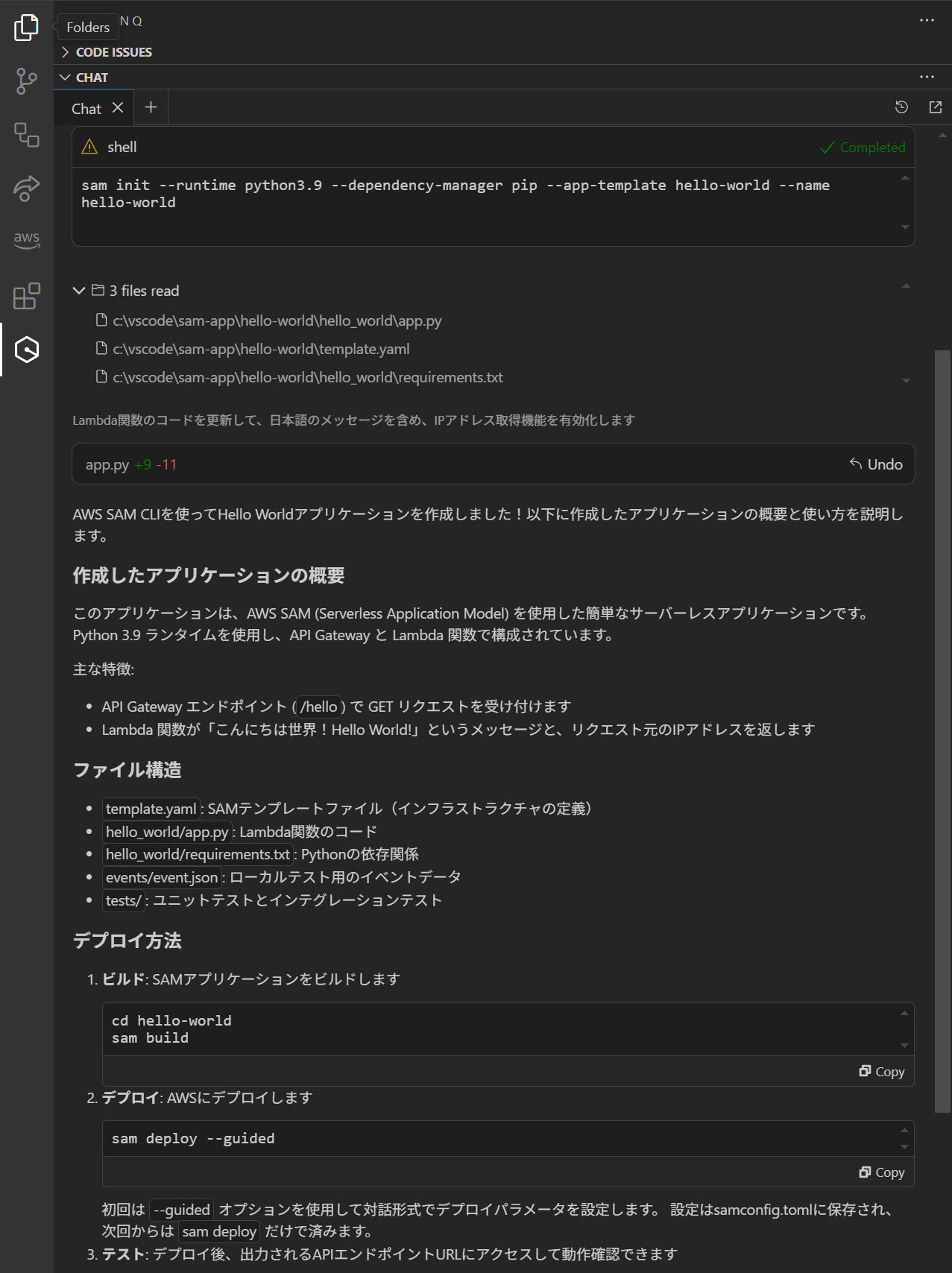Click the sam init command text
The height and width of the screenshot is (1273, 952).
click(x=455, y=194)
